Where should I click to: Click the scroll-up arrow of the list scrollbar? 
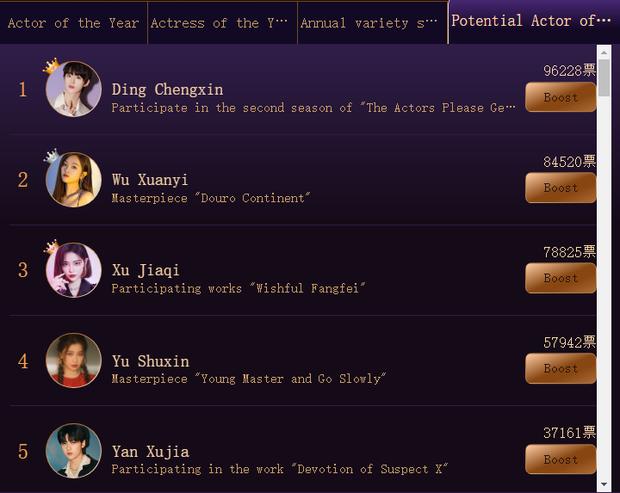pyautogui.click(x=604, y=51)
